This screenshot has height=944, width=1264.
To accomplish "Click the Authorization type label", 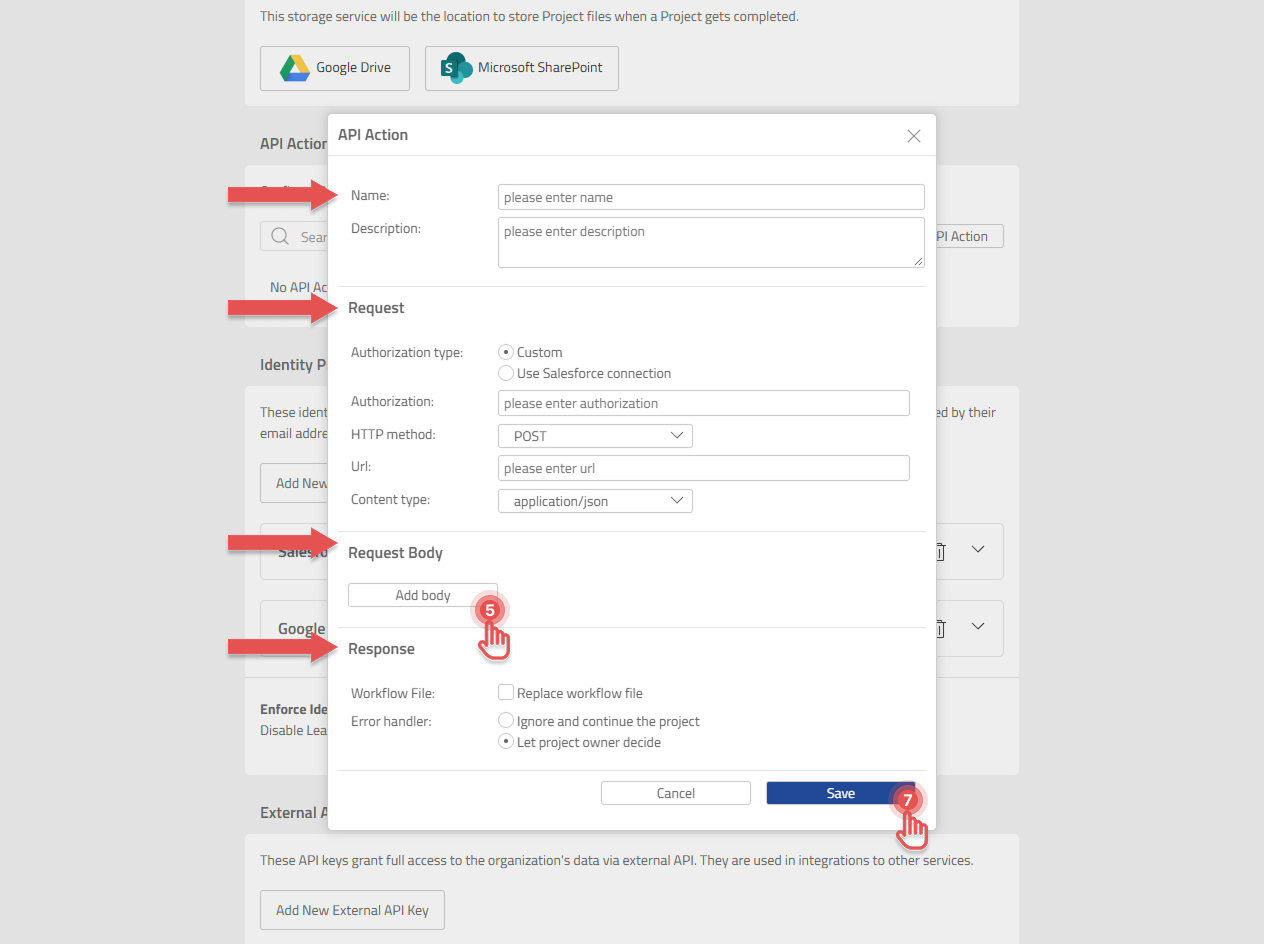I will click(x=407, y=352).
